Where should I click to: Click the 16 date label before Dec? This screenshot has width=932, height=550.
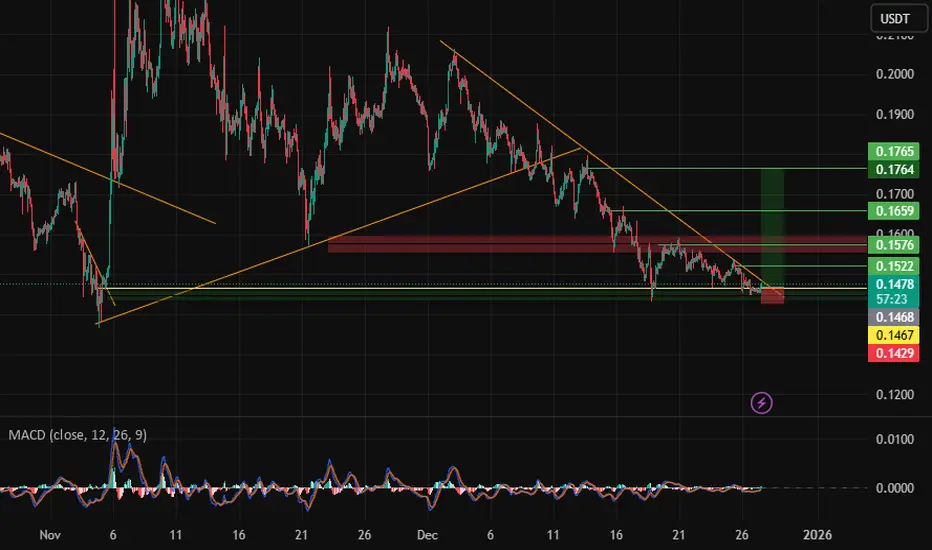[238, 535]
